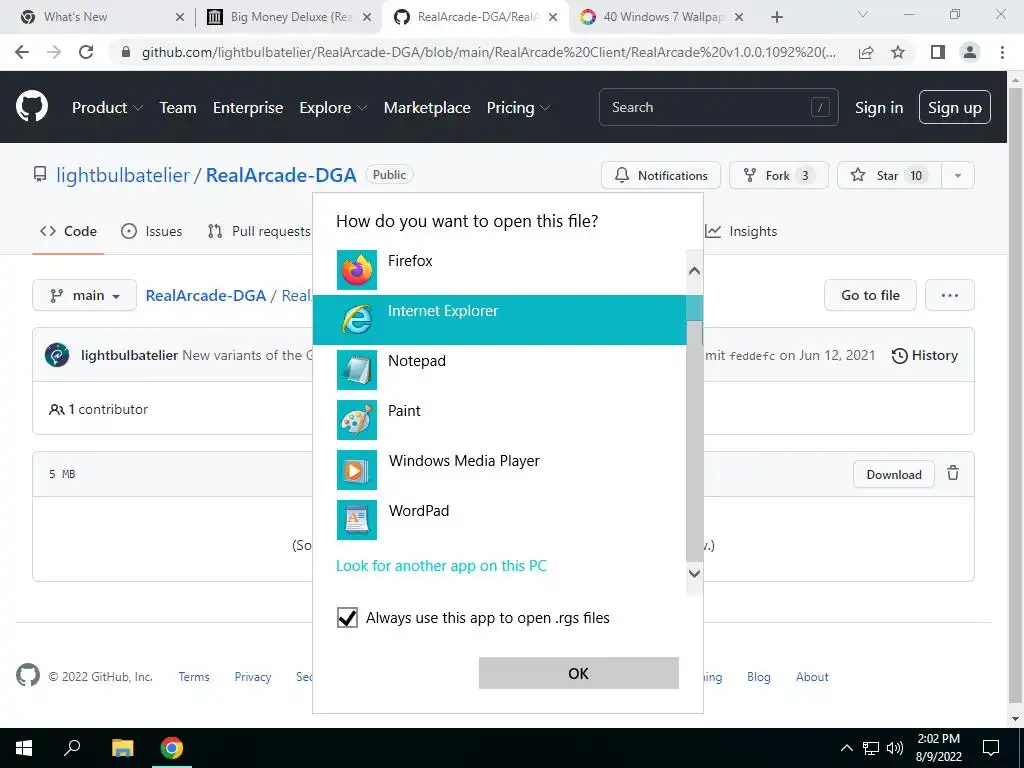Click the trash delete file icon
The image size is (1024, 768).
tap(953, 473)
